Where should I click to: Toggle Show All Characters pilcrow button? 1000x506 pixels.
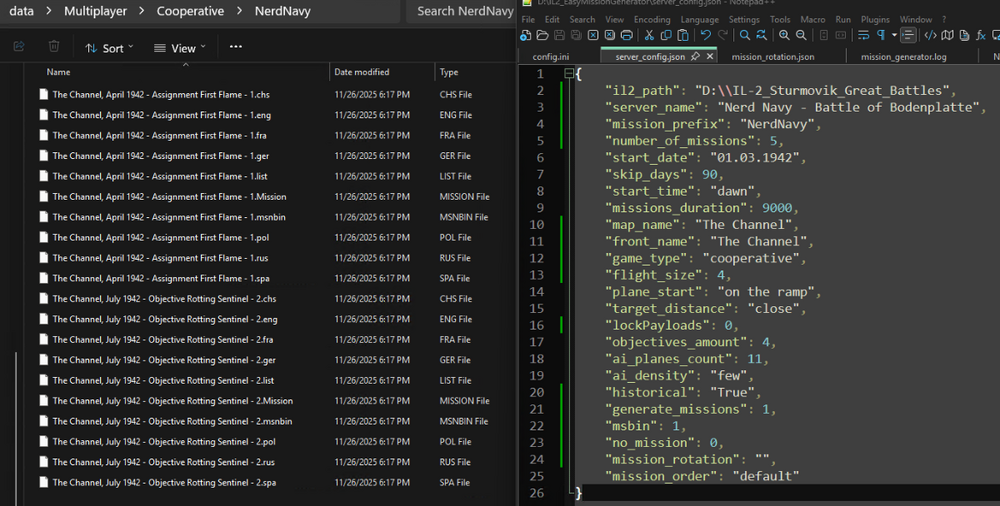tap(881, 35)
